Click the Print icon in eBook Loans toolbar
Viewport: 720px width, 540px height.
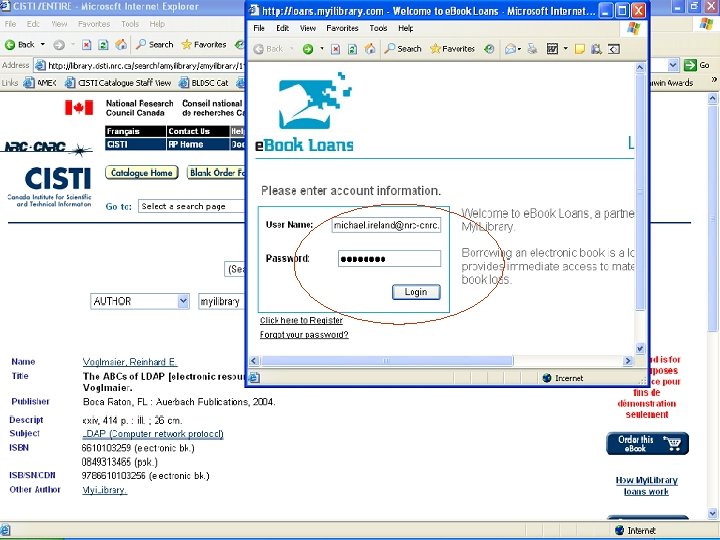coord(532,48)
